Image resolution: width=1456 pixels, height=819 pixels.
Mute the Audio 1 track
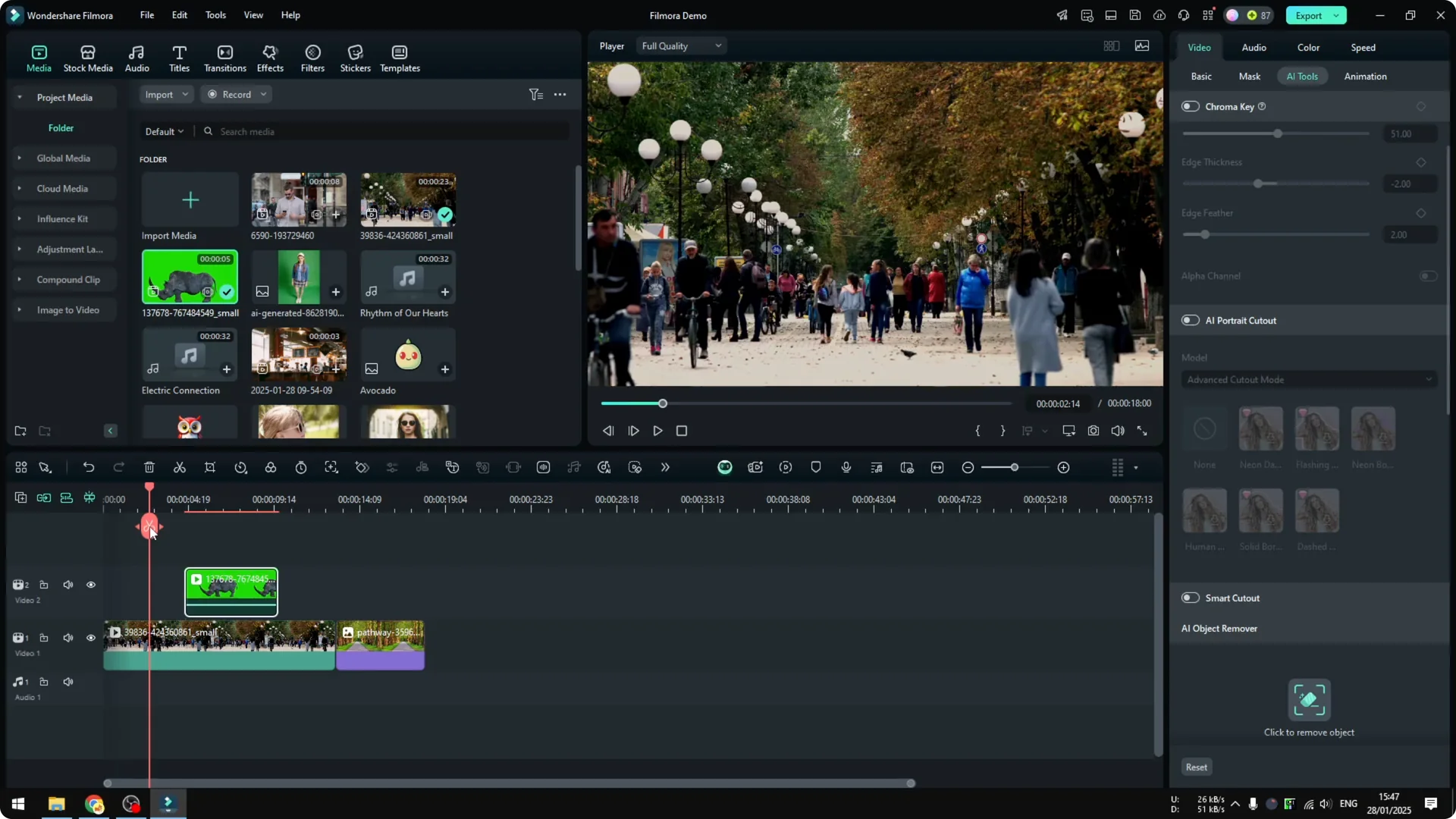[x=68, y=681]
